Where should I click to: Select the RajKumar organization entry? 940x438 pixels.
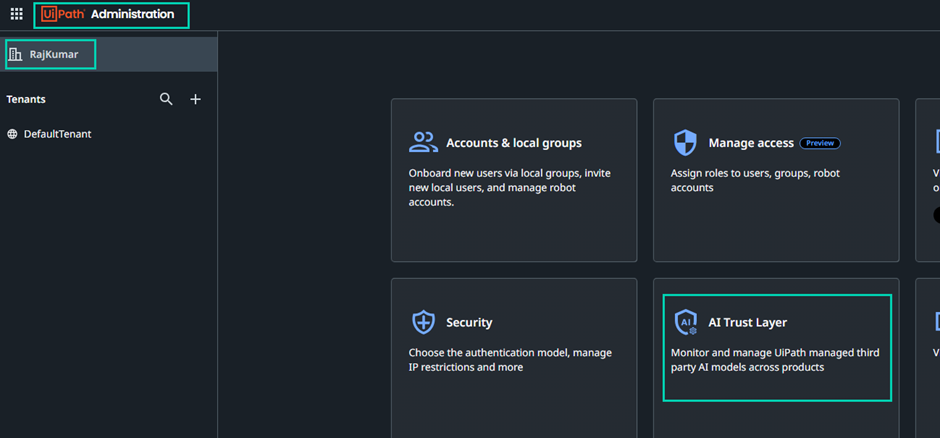click(109, 55)
